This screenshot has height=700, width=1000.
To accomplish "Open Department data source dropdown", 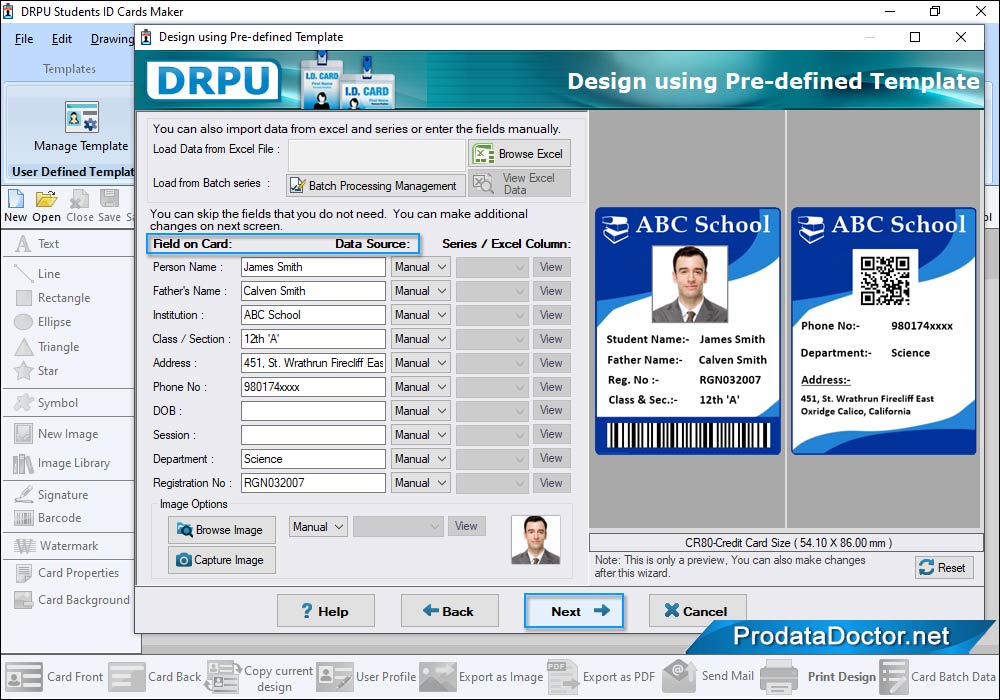I will [x=420, y=459].
